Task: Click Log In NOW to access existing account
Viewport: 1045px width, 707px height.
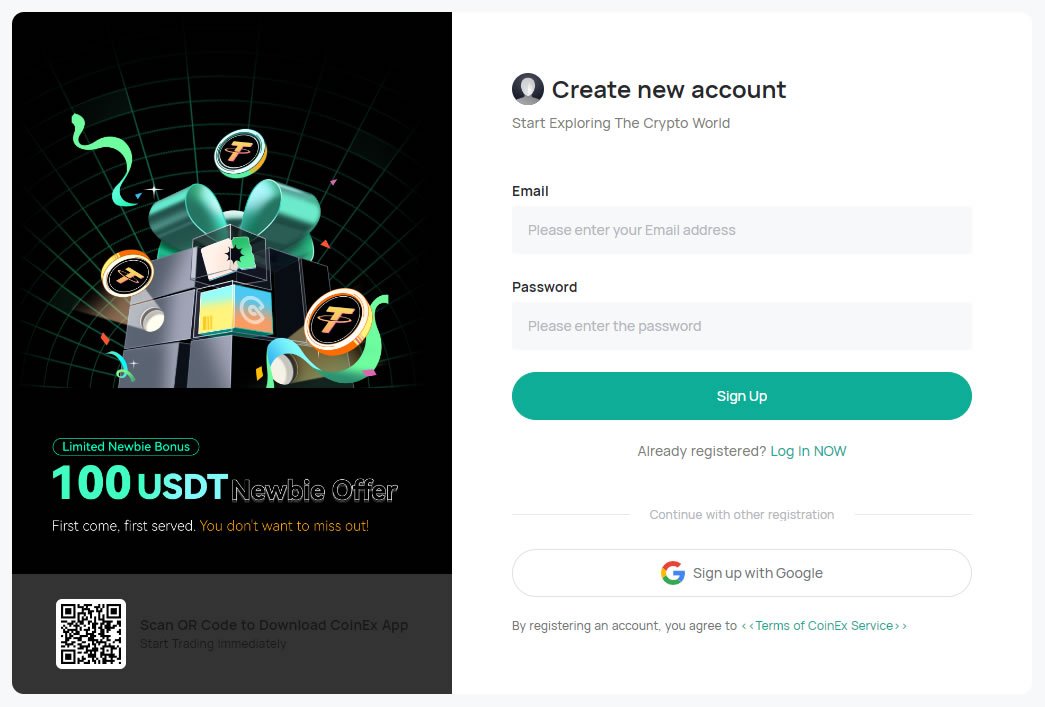Action: coord(808,451)
